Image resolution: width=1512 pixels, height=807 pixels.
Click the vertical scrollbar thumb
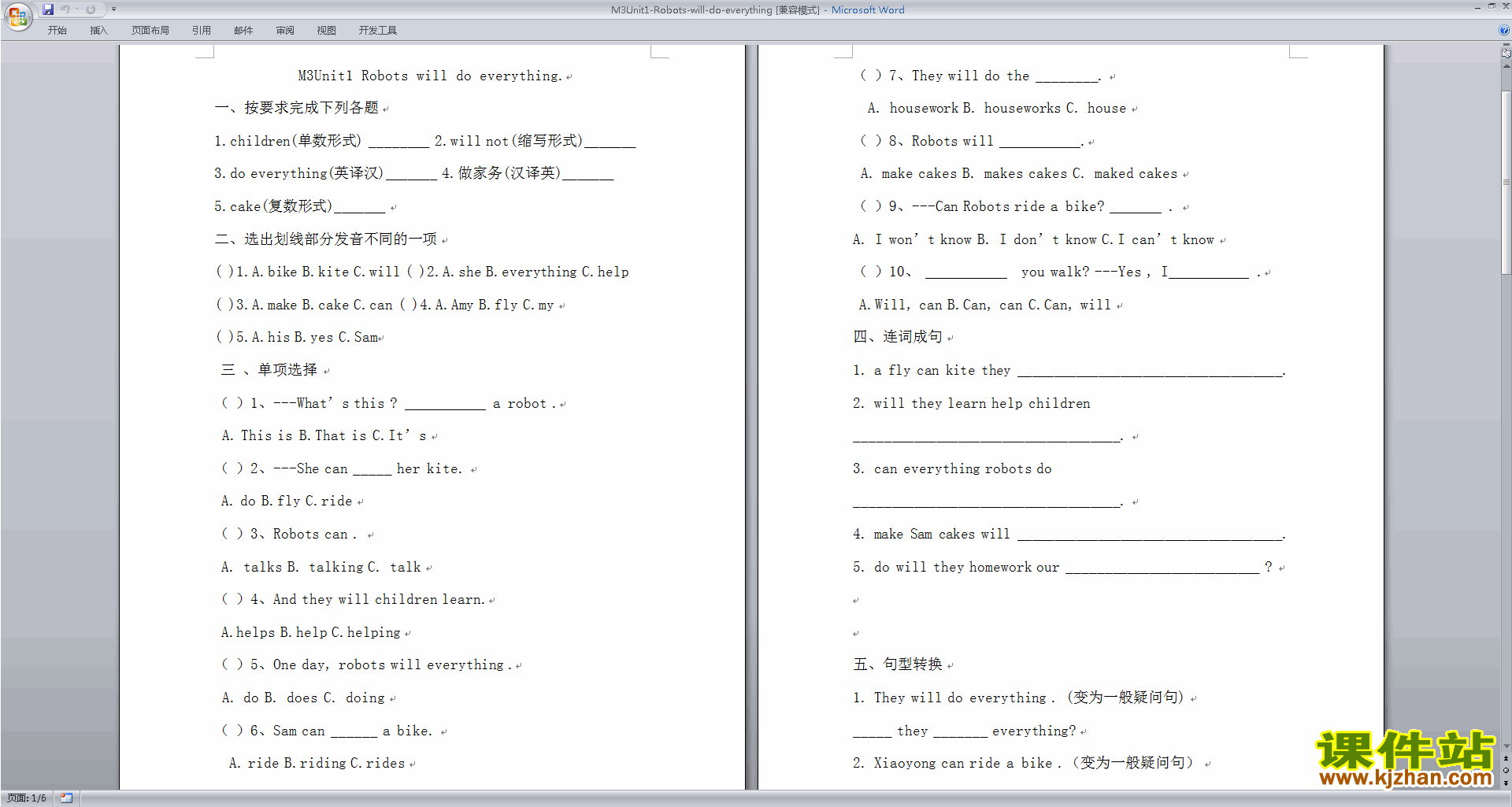(x=1506, y=183)
